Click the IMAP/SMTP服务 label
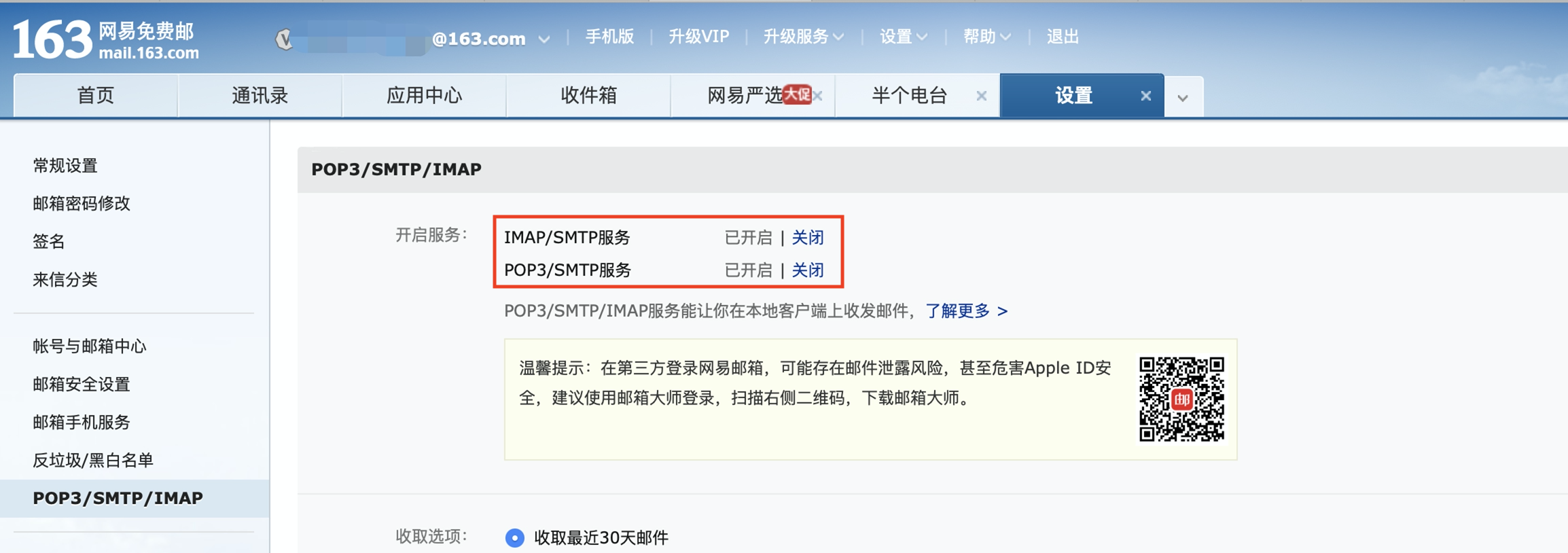 tap(567, 238)
